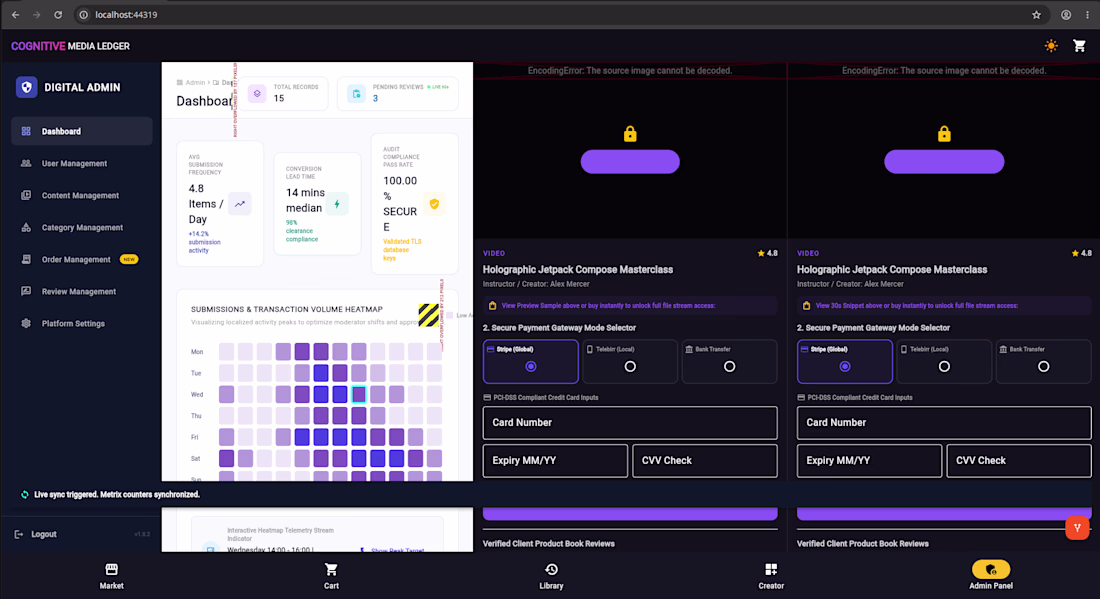Select the highlighted Wednesday heatmap cell
Image resolution: width=1100 pixels, height=599 pixels.
[x=358, y=394]
